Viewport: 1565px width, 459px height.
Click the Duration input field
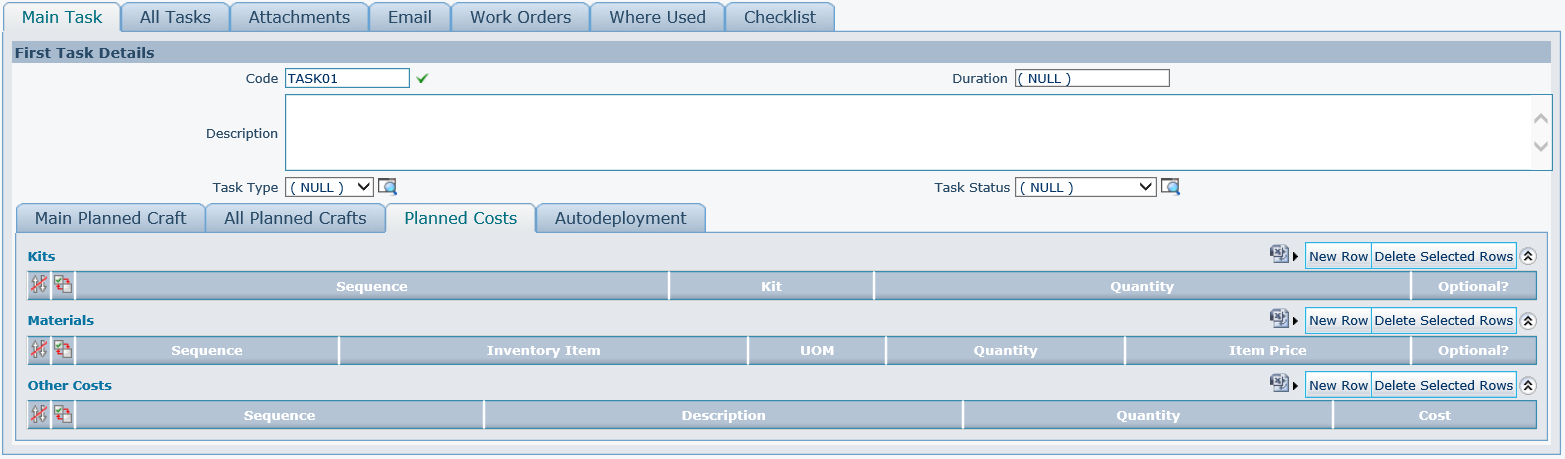pos(1091,79)
